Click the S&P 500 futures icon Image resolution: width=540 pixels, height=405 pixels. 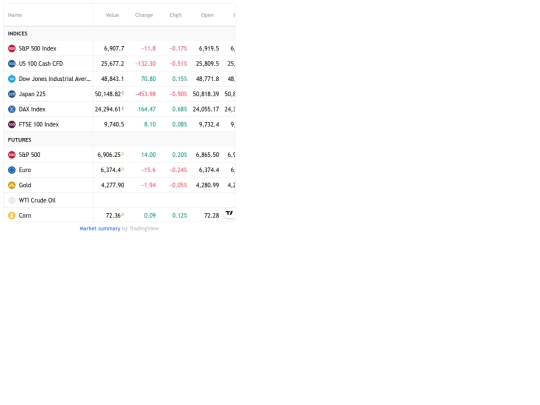click(x=12, y=155)
